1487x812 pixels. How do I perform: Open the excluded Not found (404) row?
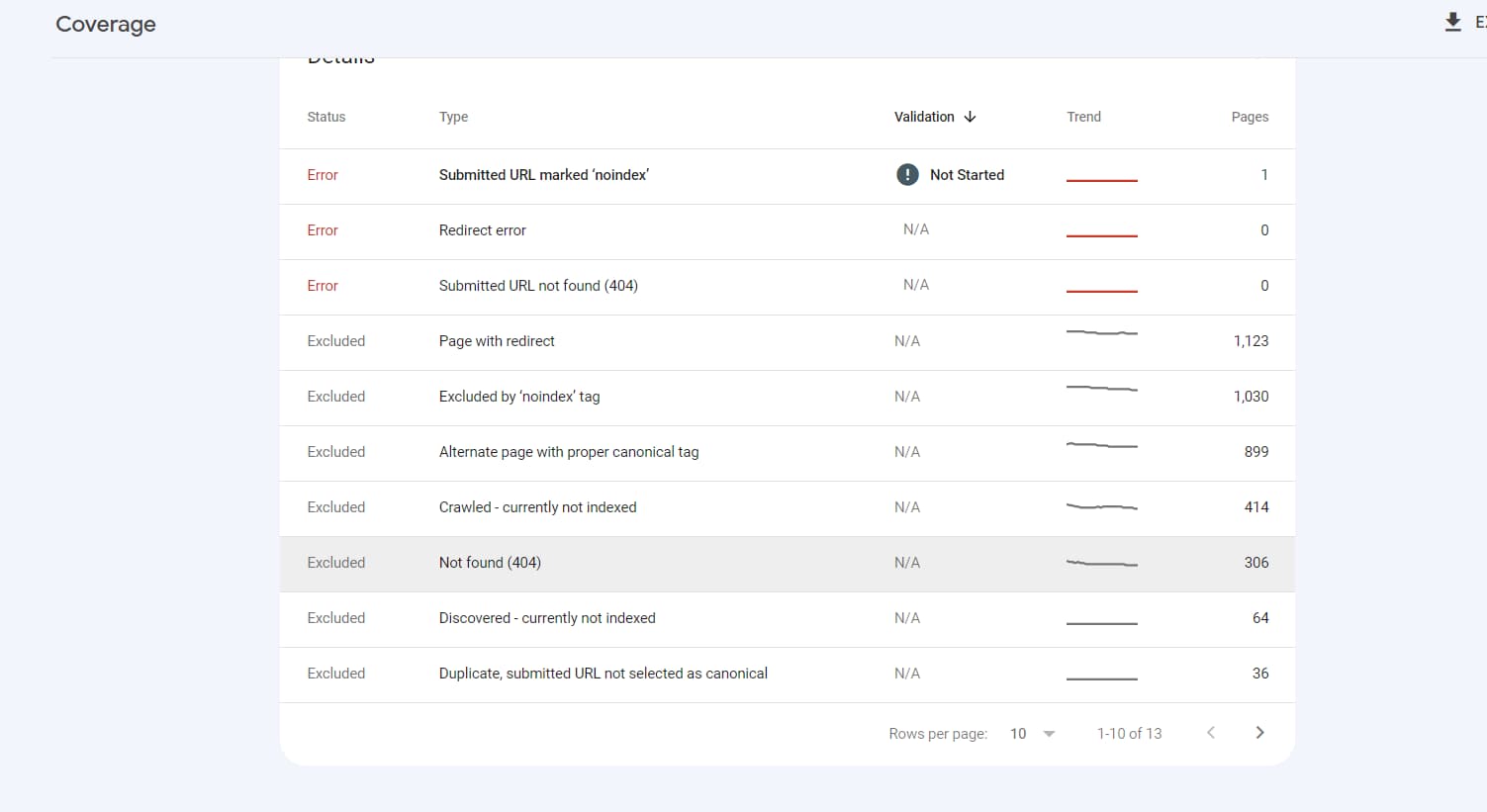(787, 564)
